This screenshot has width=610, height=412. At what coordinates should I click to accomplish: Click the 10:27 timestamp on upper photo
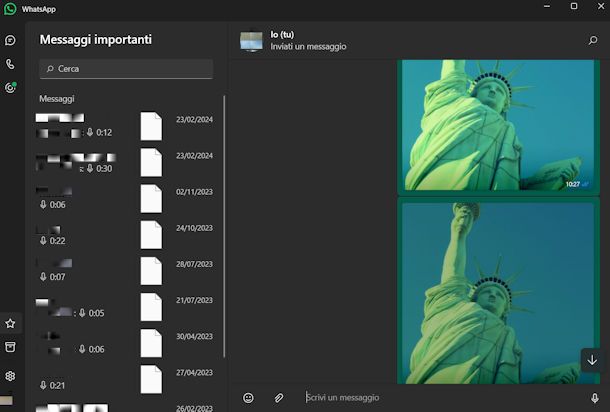pyautogui.click(x=573, y=184)
